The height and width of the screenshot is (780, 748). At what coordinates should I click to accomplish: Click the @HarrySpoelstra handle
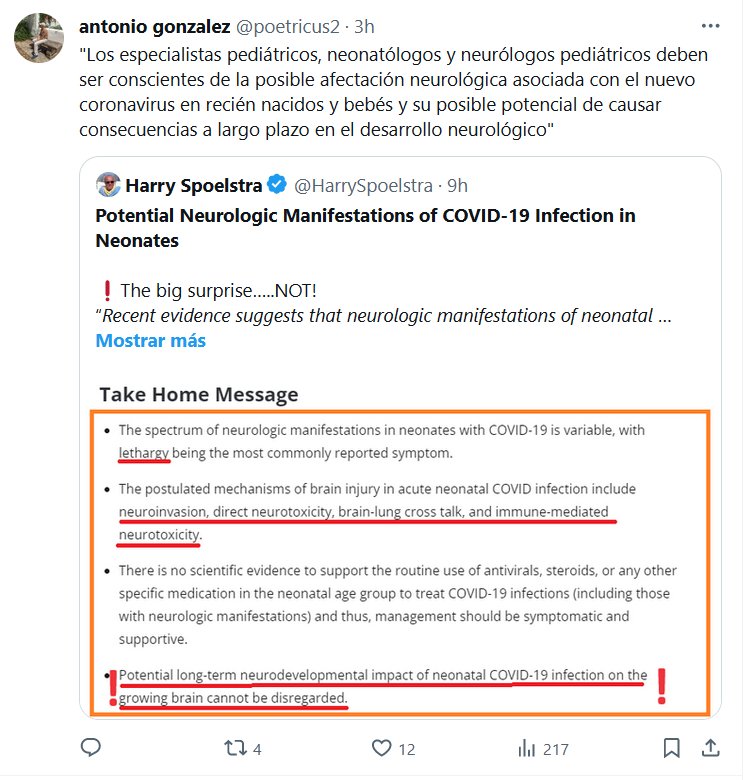(x=364, y=185)
